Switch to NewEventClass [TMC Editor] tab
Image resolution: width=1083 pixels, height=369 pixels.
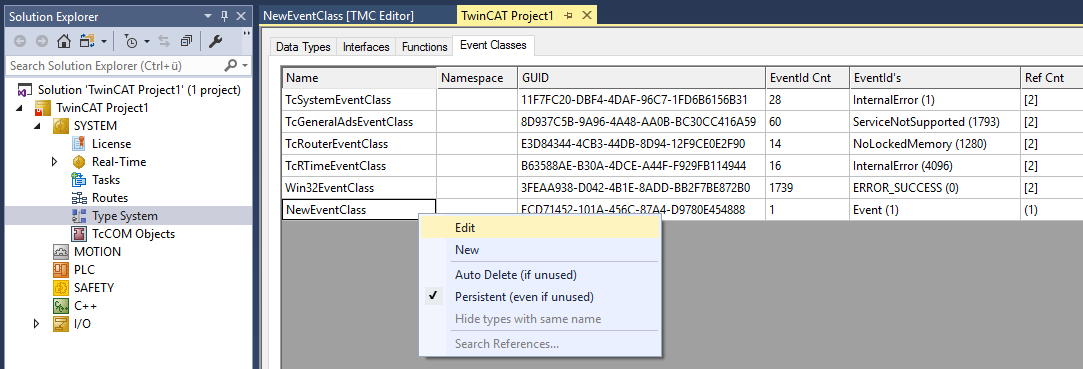(338, 15)
